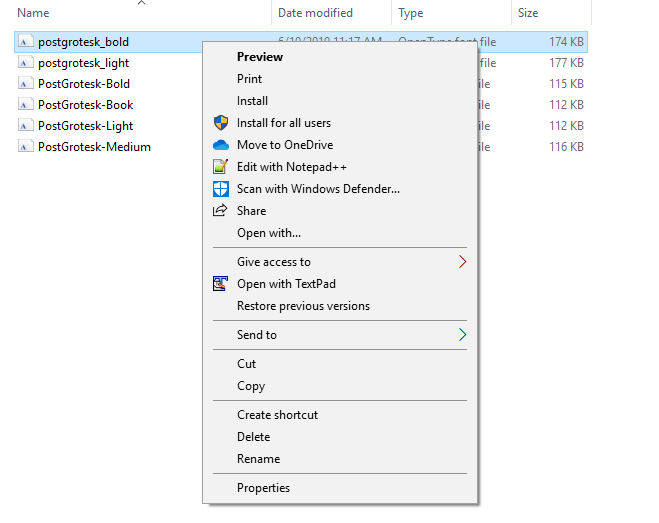This screenshot has height=523, width=659.
Task: Select the PostGrotesk-Medium file name
Action: (x=94, y=147)
